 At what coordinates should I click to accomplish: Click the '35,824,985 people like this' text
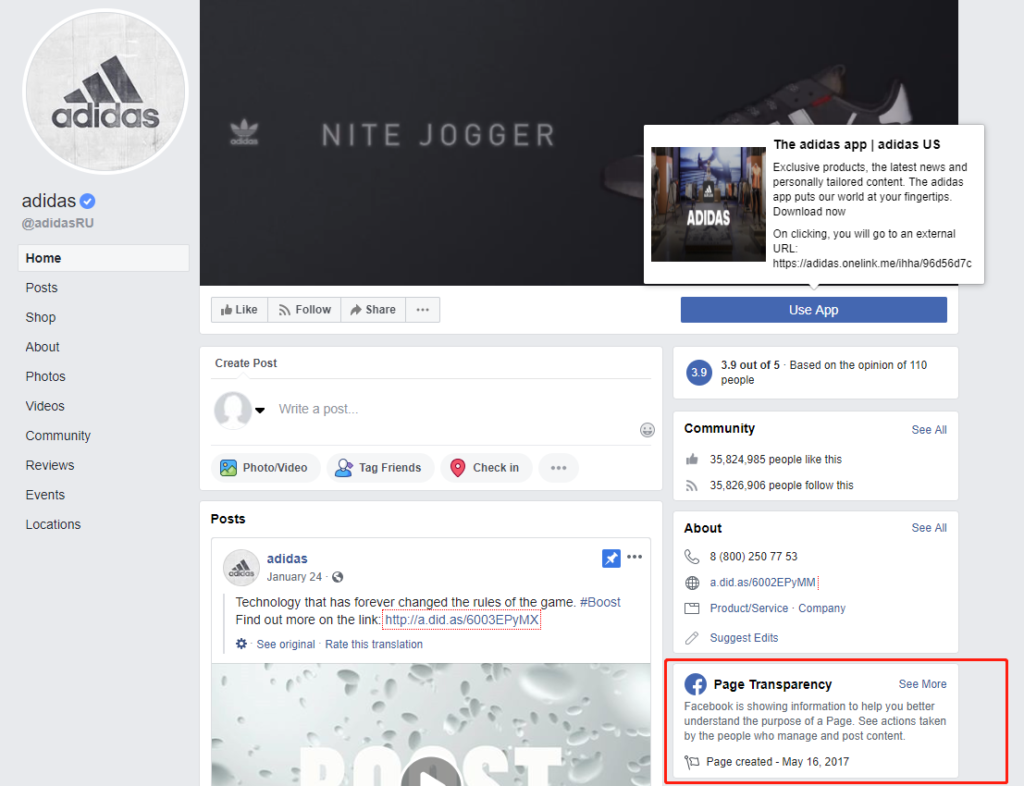(776, 460)
